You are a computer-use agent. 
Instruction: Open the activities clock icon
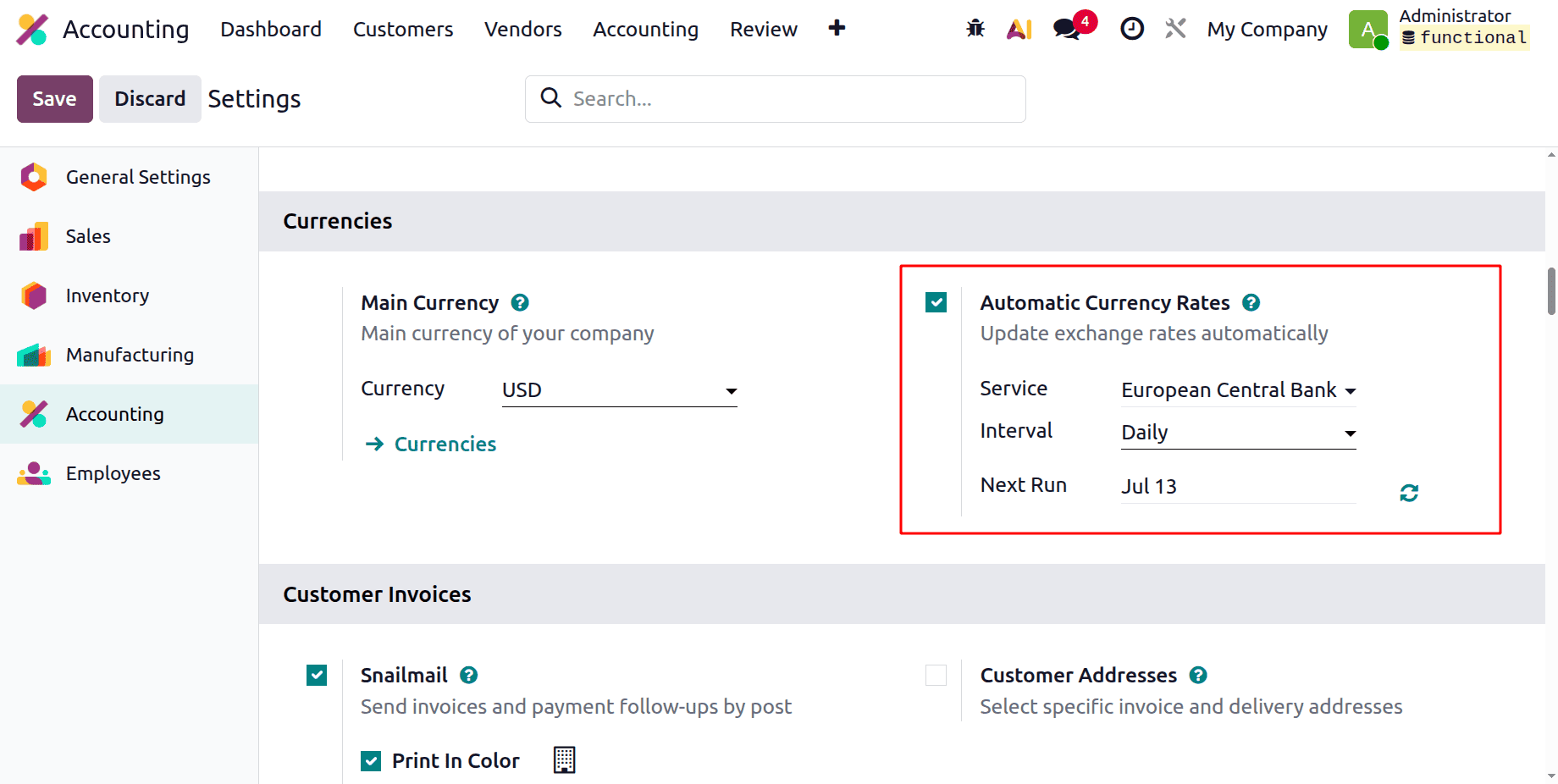1132,29
